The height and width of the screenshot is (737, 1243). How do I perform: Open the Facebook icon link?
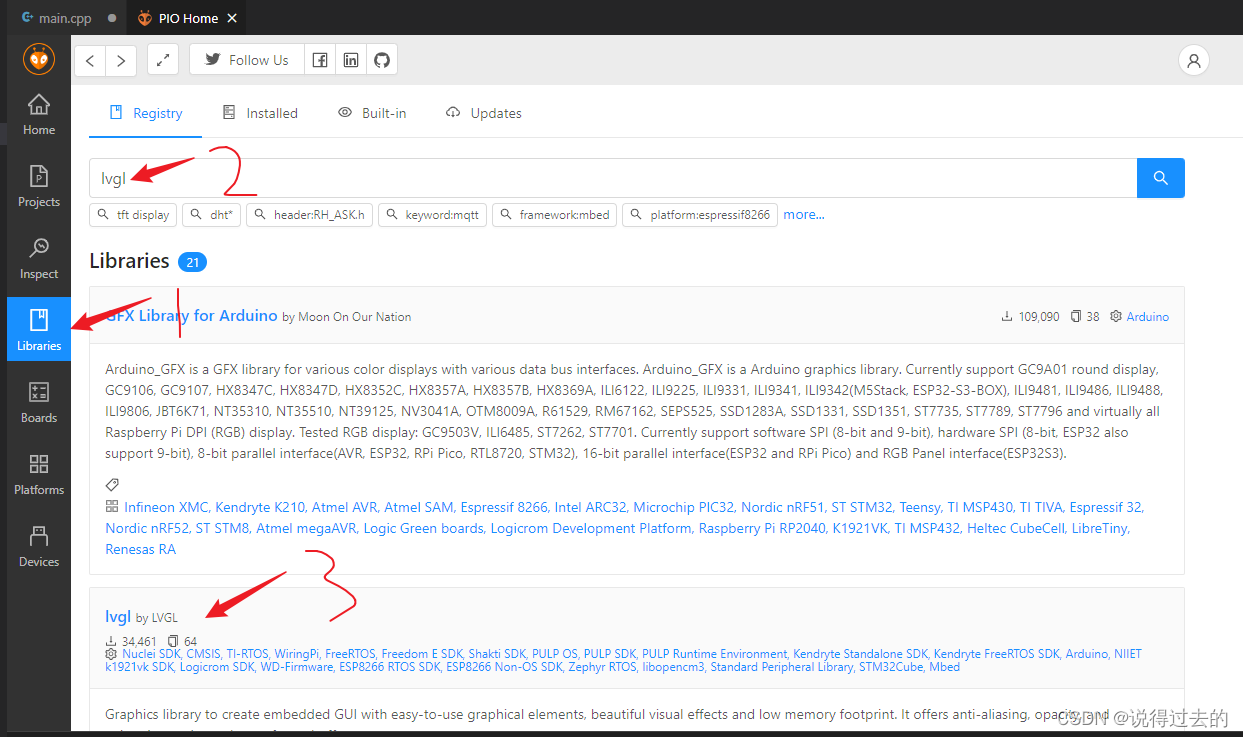[x=319, y=60]
